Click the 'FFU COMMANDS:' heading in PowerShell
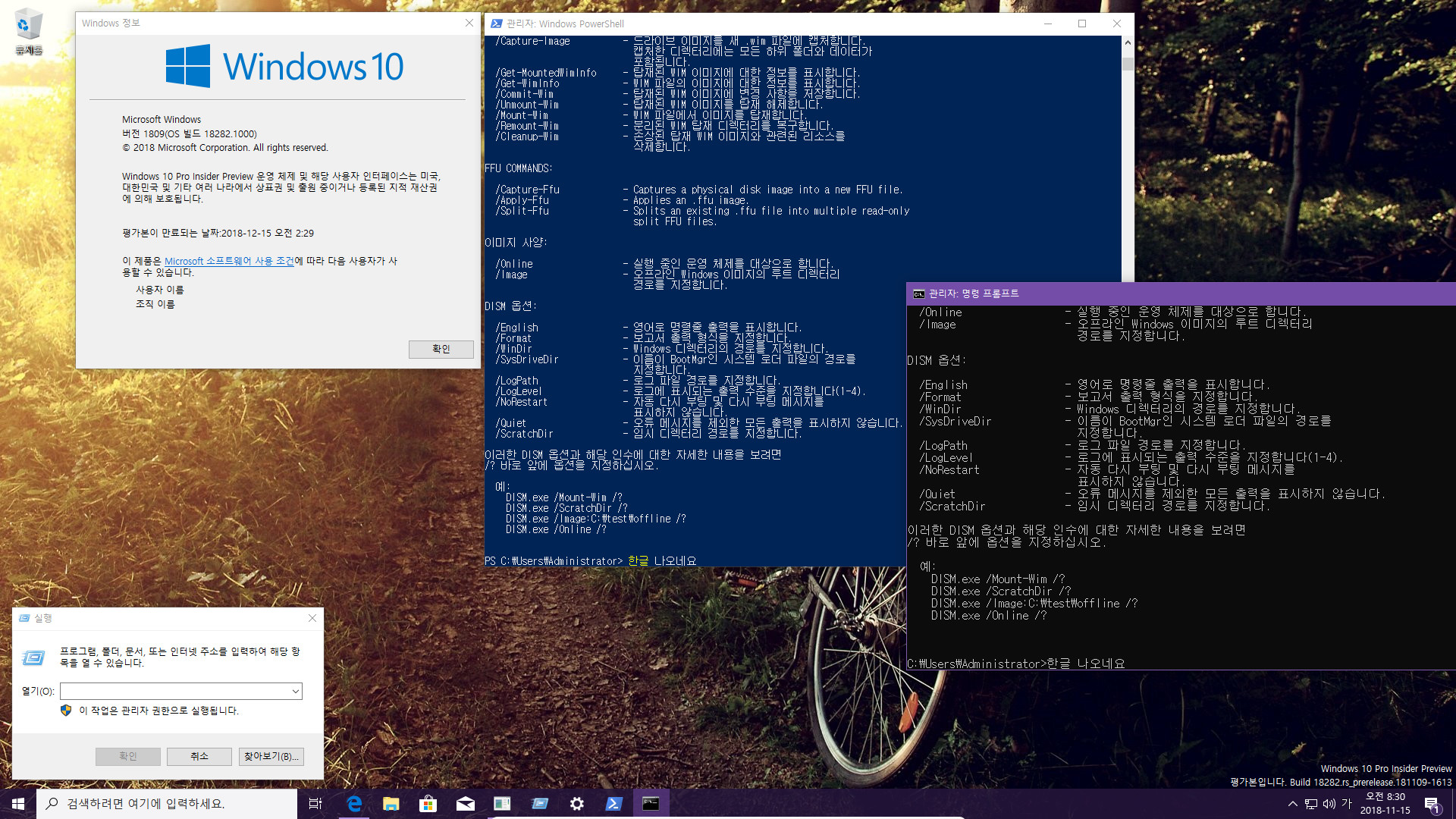1456x819 pixels. point(519,168)
